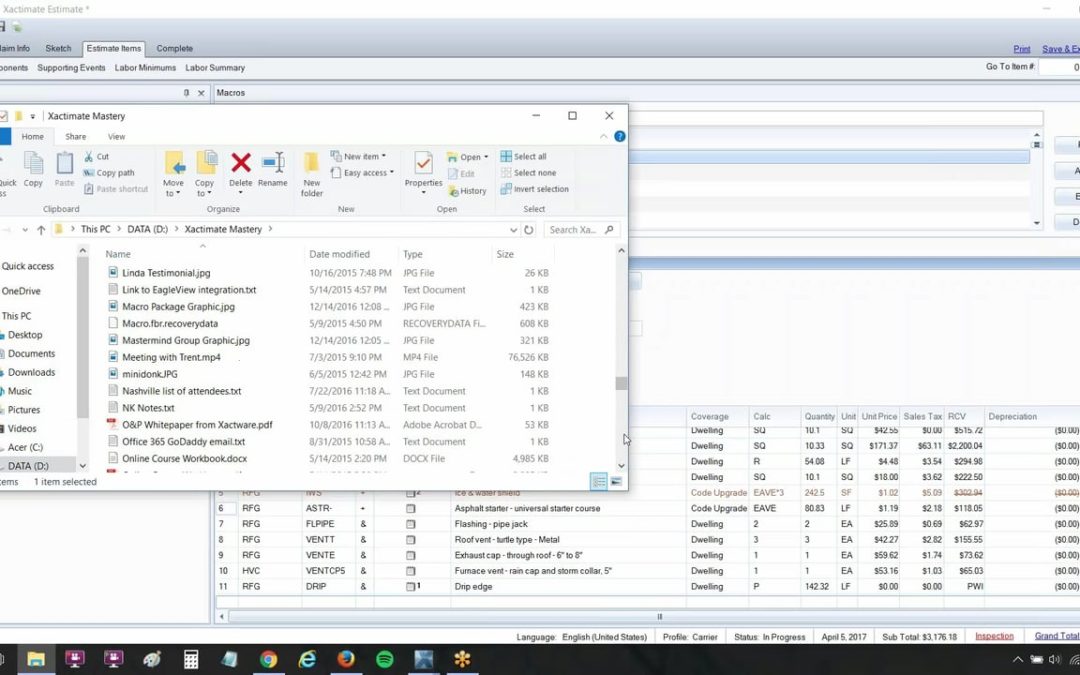Click the navigation pane scrollbar thumb
The width and height of the screenshot is (1080, 675).
pyautogui.click(x=83, y=338)
